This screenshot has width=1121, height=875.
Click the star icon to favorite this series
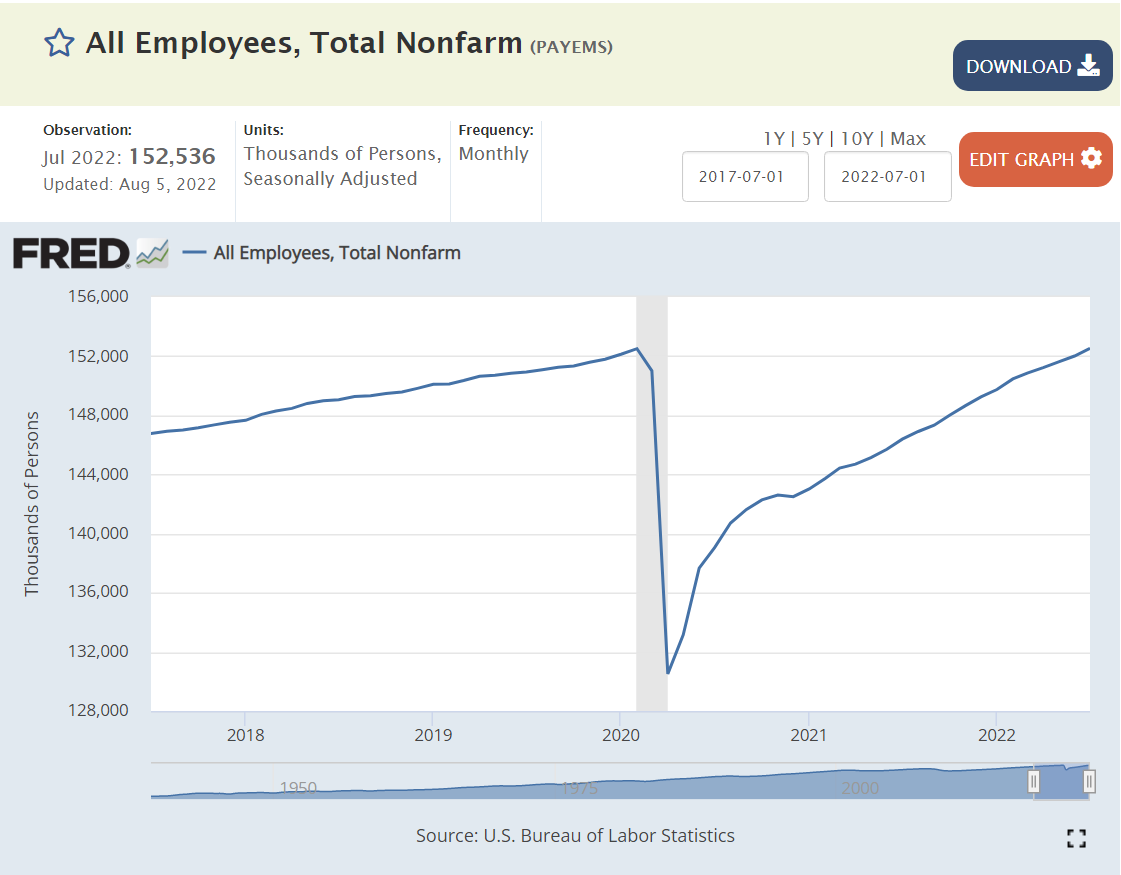click(x=59, y=43)
